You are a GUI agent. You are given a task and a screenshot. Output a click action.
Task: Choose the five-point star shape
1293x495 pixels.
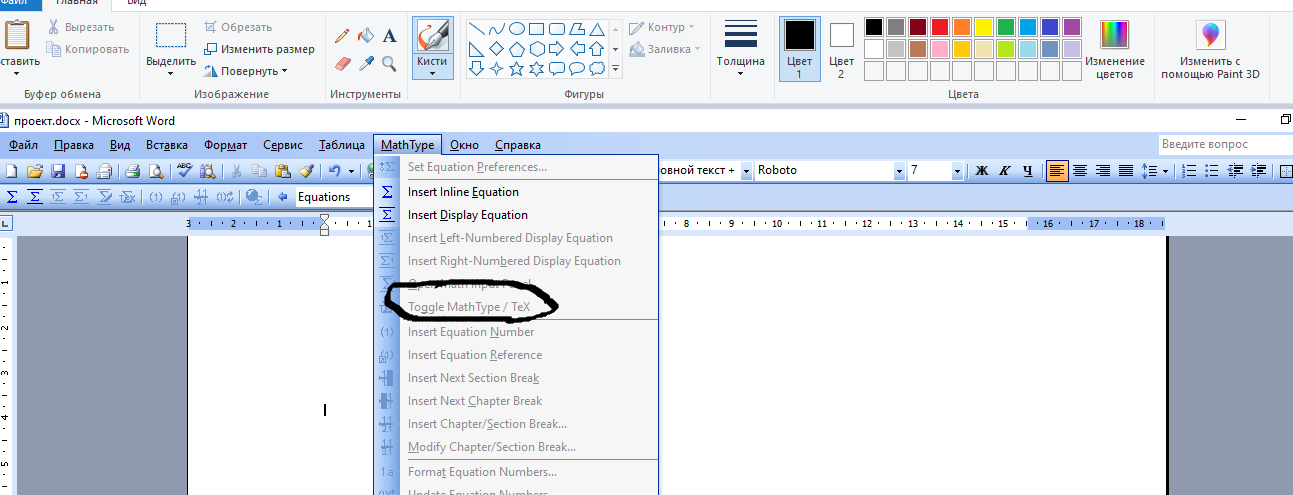(518, 69)
